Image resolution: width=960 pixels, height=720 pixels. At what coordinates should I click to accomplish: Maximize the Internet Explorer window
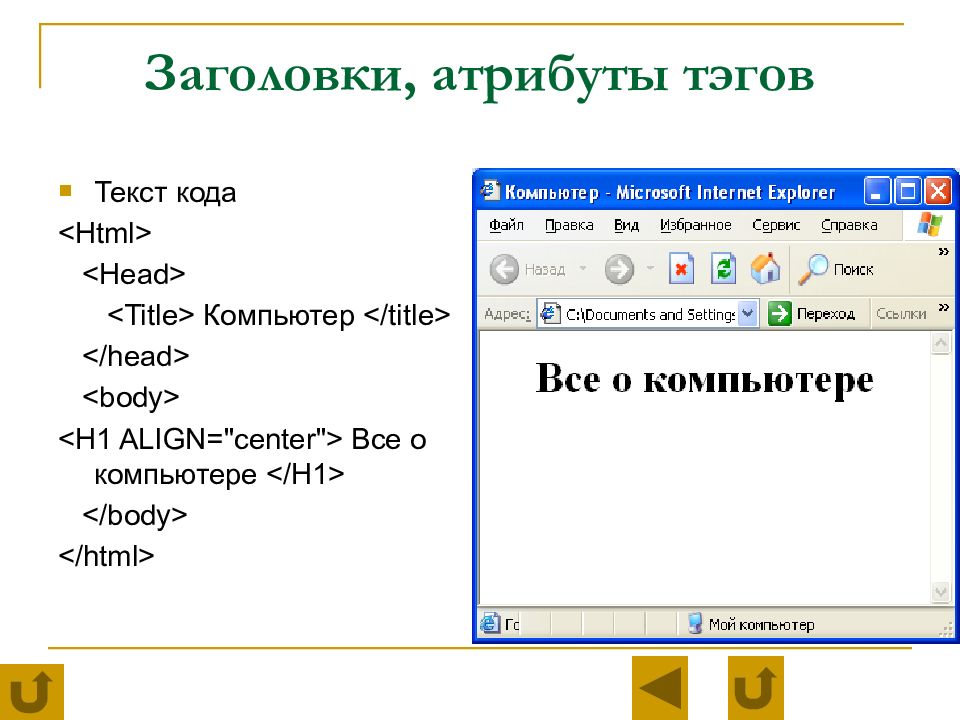[907, 191]
